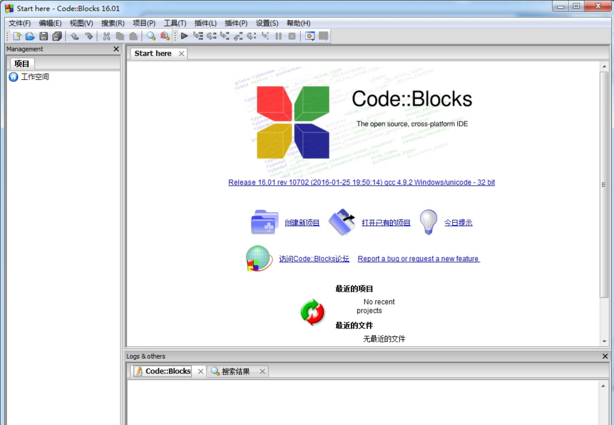Start debugging with the Debug/Continue arrow
614x425 pixels.
click(x=184, y=36)
